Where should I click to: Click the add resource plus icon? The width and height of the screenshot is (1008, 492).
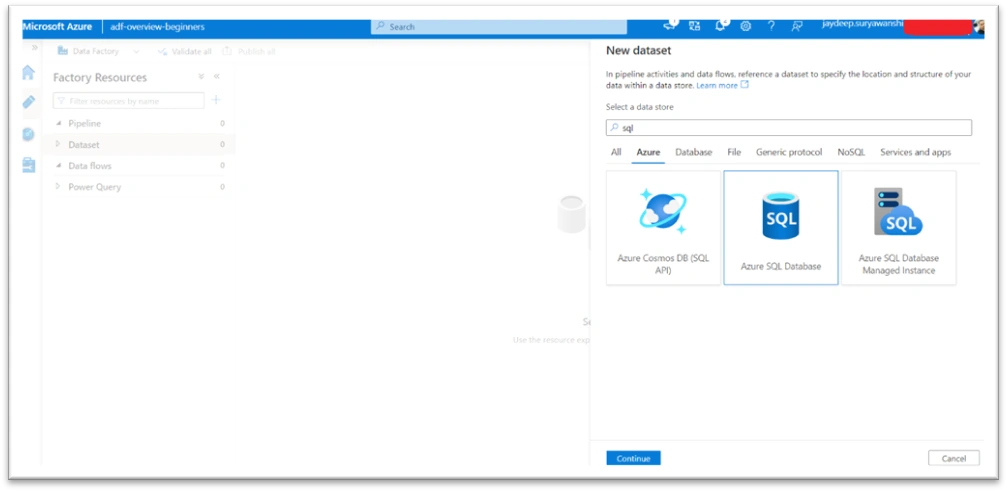pos(216,100)
